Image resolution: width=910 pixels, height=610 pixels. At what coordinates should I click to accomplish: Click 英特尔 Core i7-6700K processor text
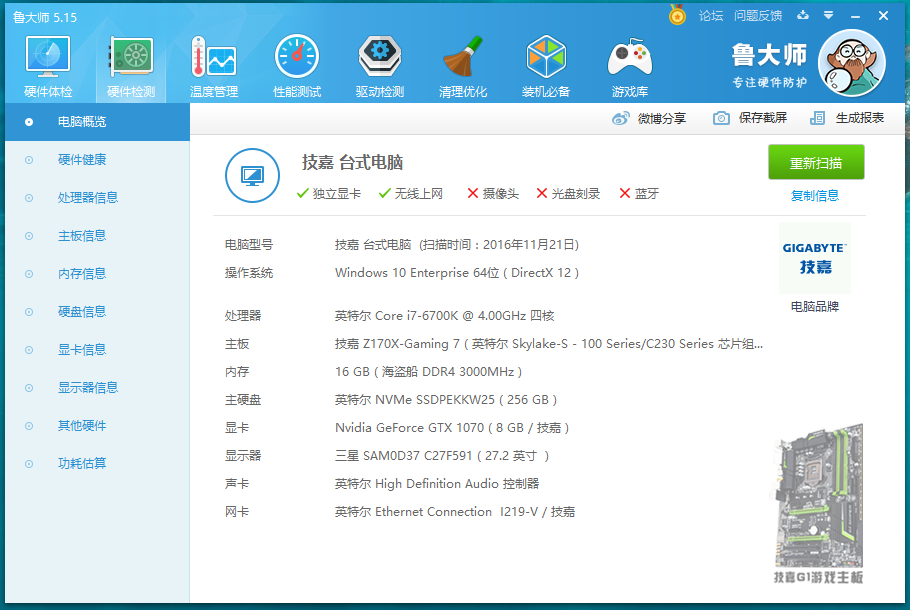click(x=445, y=316)
